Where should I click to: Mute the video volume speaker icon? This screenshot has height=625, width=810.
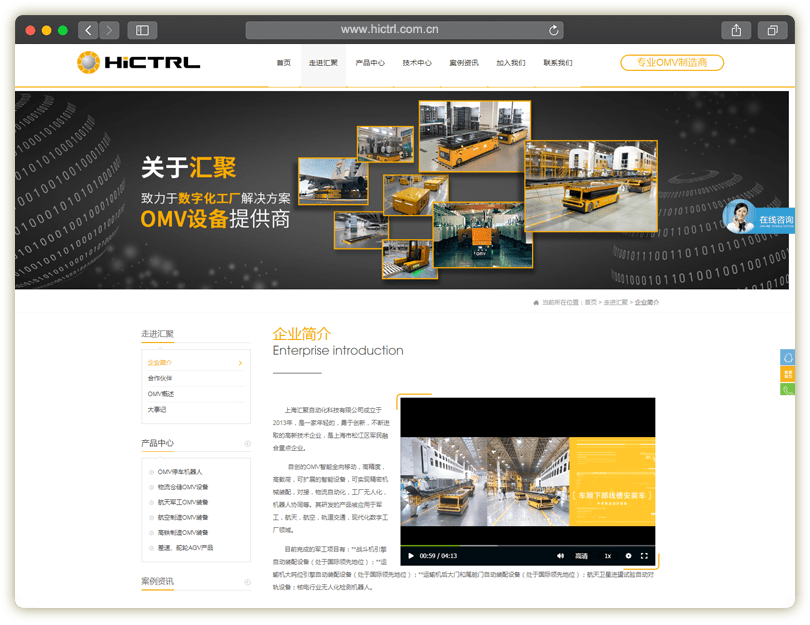(x=560, y=555)
